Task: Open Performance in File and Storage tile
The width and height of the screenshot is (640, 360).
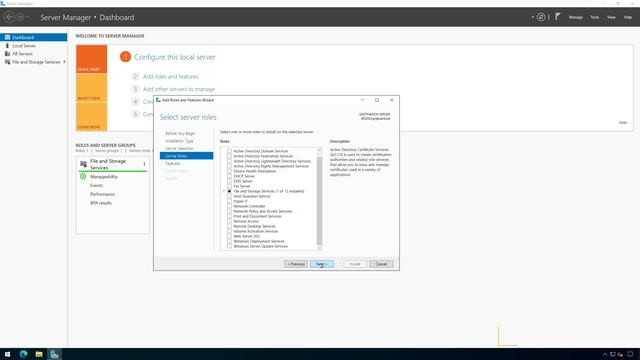Action: (x=102, y=194)
